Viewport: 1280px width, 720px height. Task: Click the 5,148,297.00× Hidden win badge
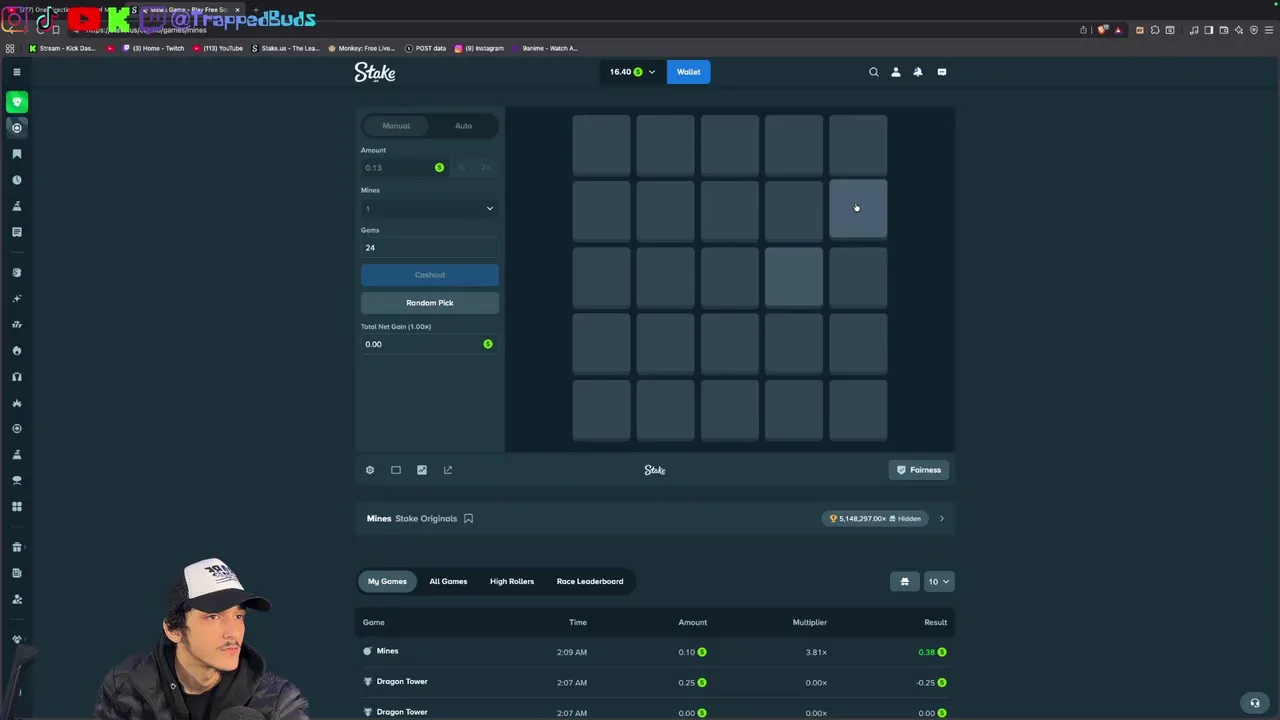[x=875, y=519]
